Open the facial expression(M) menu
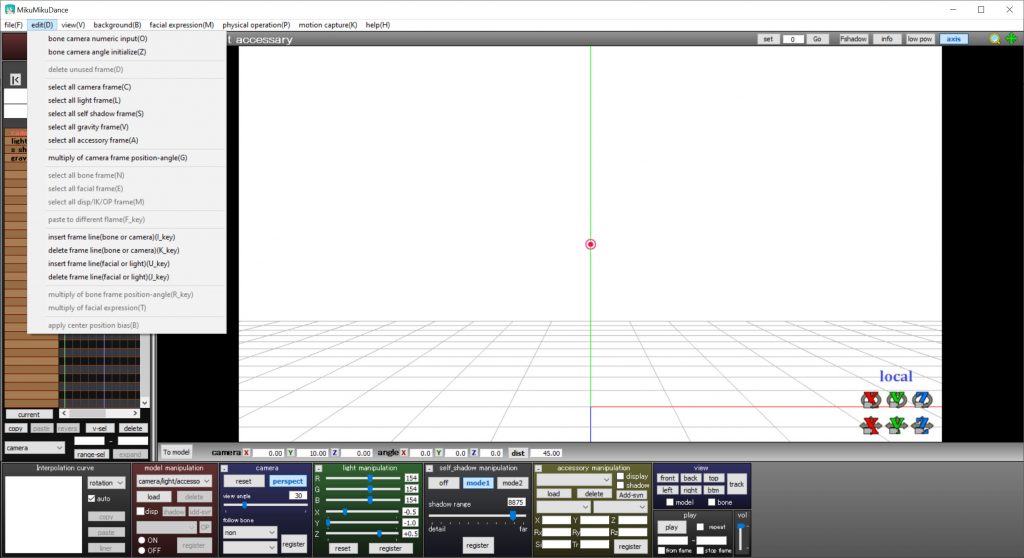The width and height of the screenshot is (1024, 558). tap(182, 25)
